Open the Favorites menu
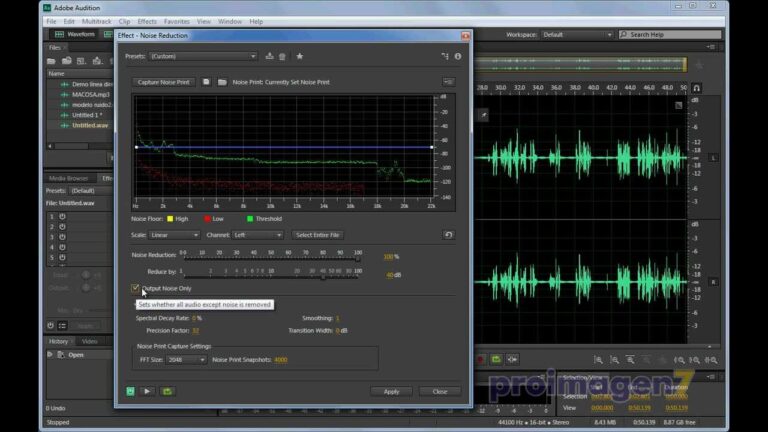768x432 pixels. 177,22
